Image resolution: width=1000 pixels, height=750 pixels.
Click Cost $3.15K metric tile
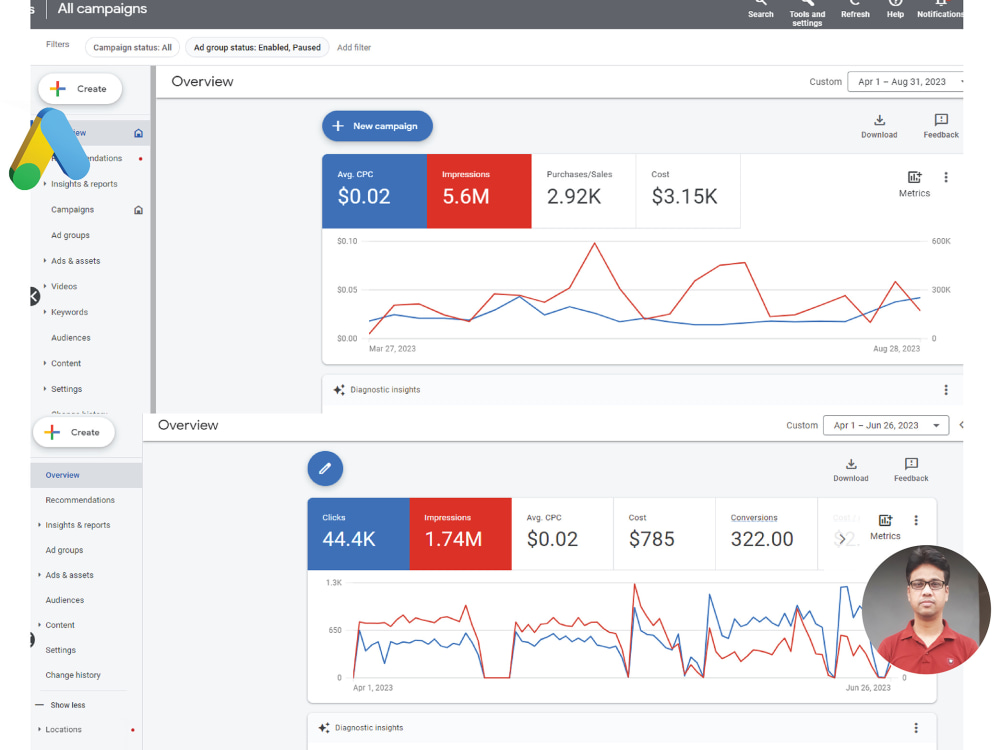coord(688,191)
